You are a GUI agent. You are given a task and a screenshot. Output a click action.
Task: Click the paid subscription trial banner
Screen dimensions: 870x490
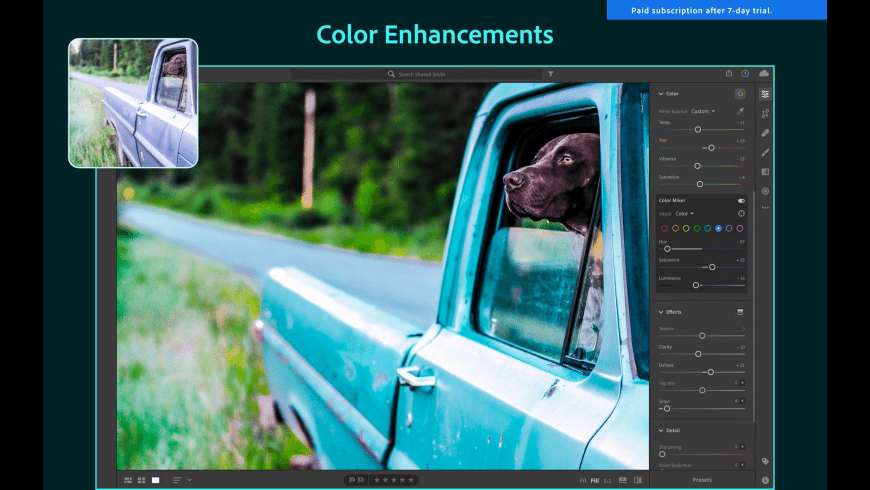pyautogui.click(x=717, y=10)
